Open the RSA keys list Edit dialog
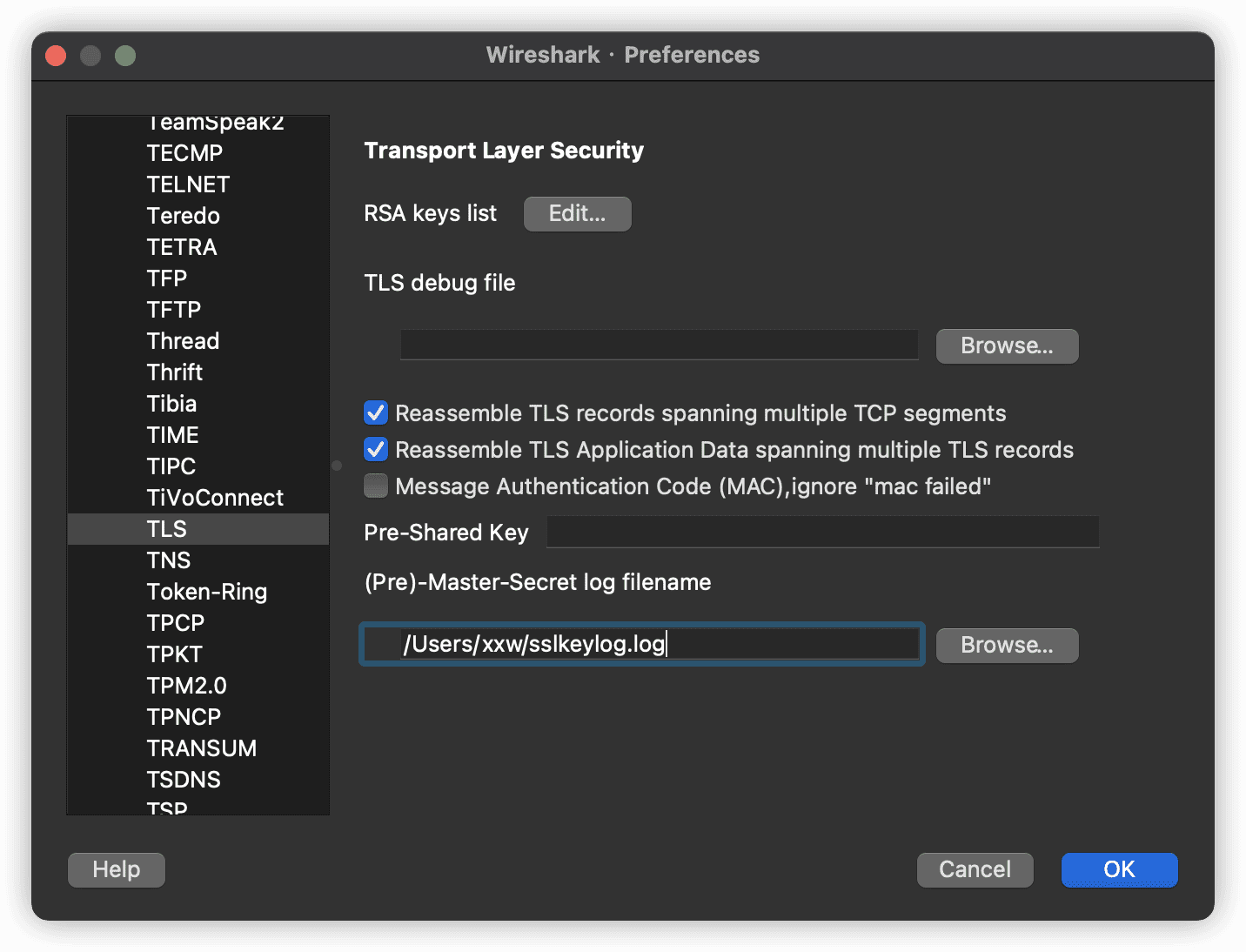1246x952 pixels. [x=577, y=214]
